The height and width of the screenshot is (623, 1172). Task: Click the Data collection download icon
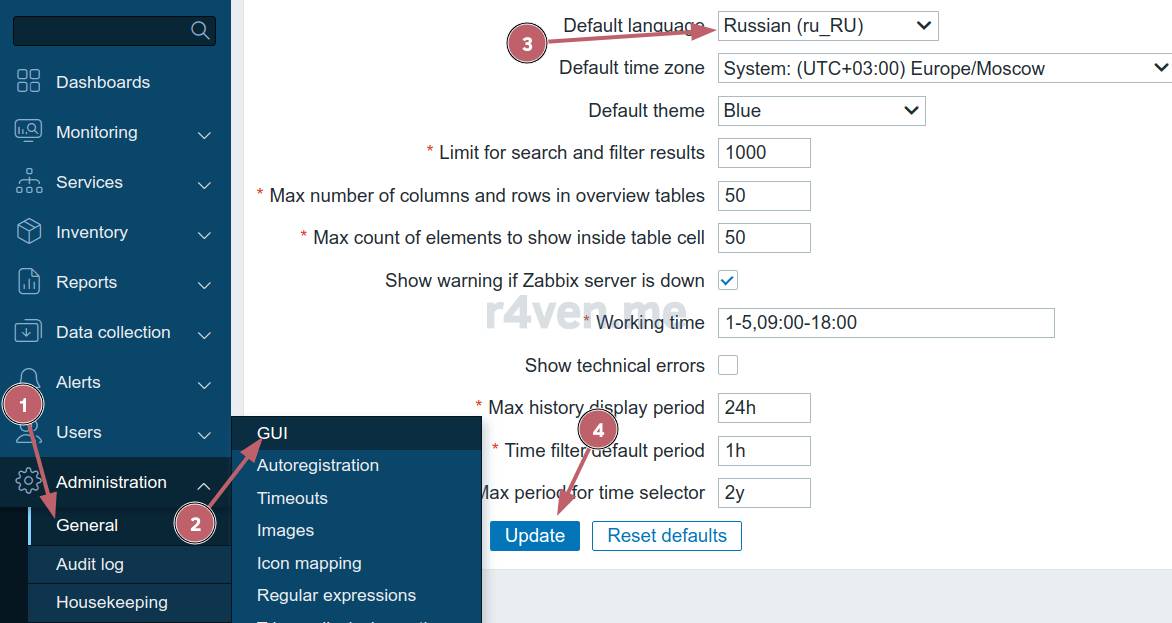pos(29,332)
